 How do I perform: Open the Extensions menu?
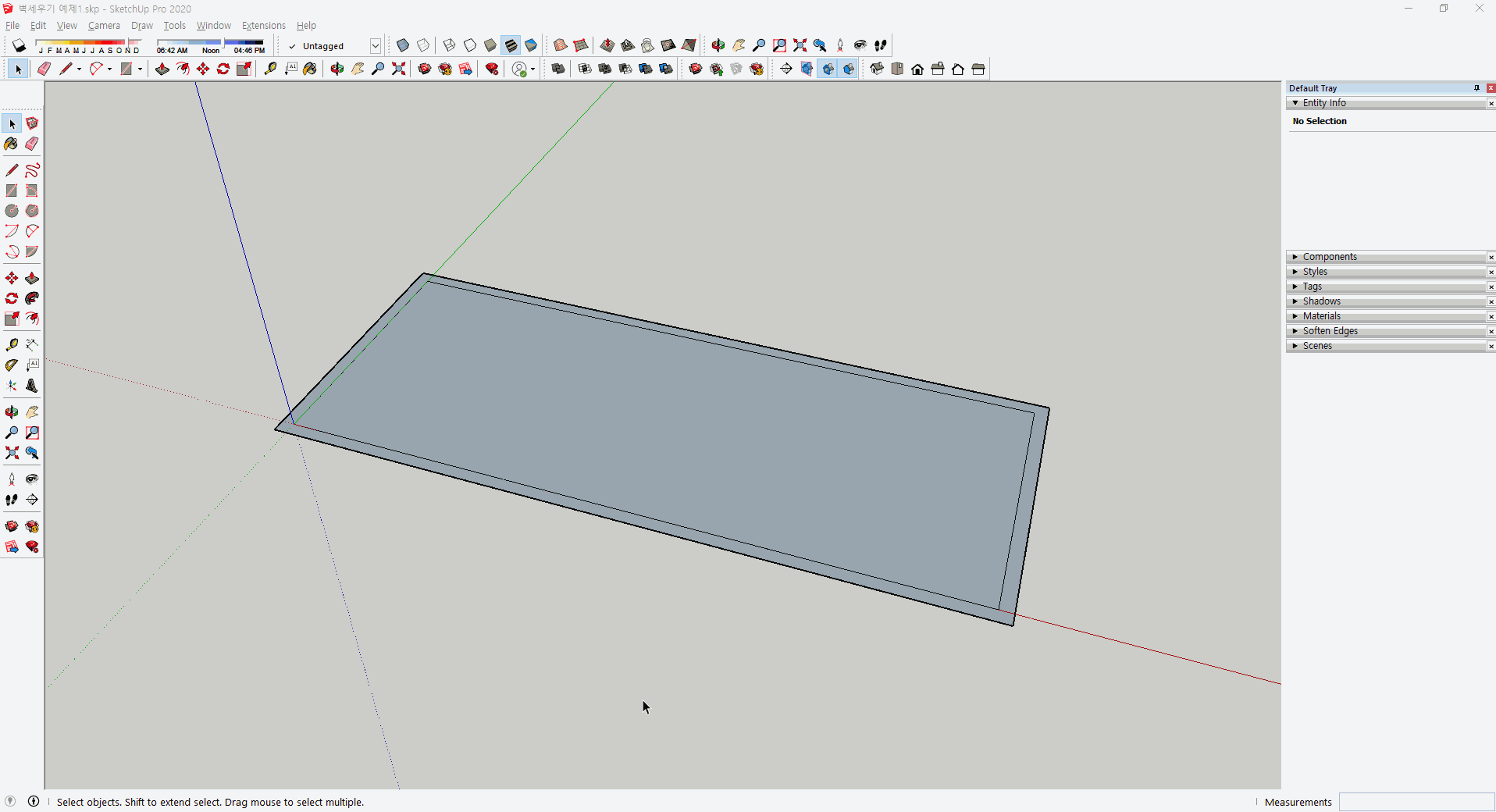(x=264, y=26)
